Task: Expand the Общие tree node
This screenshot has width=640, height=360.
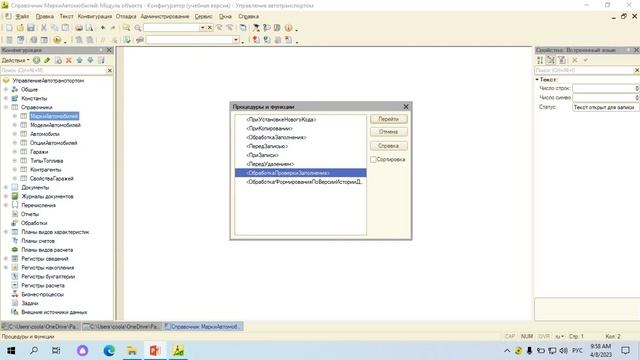Action: (6, 89)
